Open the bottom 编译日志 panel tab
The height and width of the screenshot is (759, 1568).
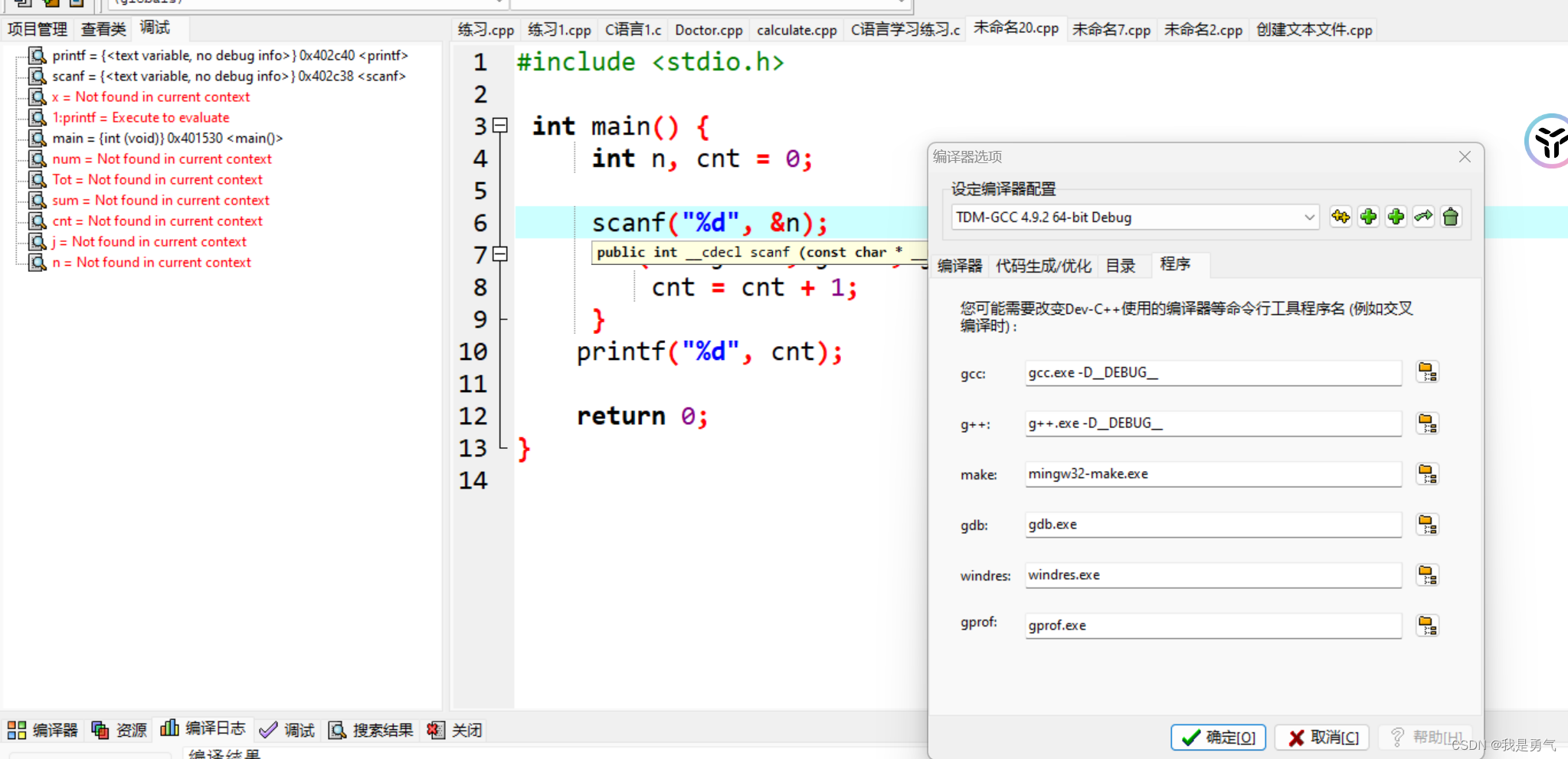203,728
